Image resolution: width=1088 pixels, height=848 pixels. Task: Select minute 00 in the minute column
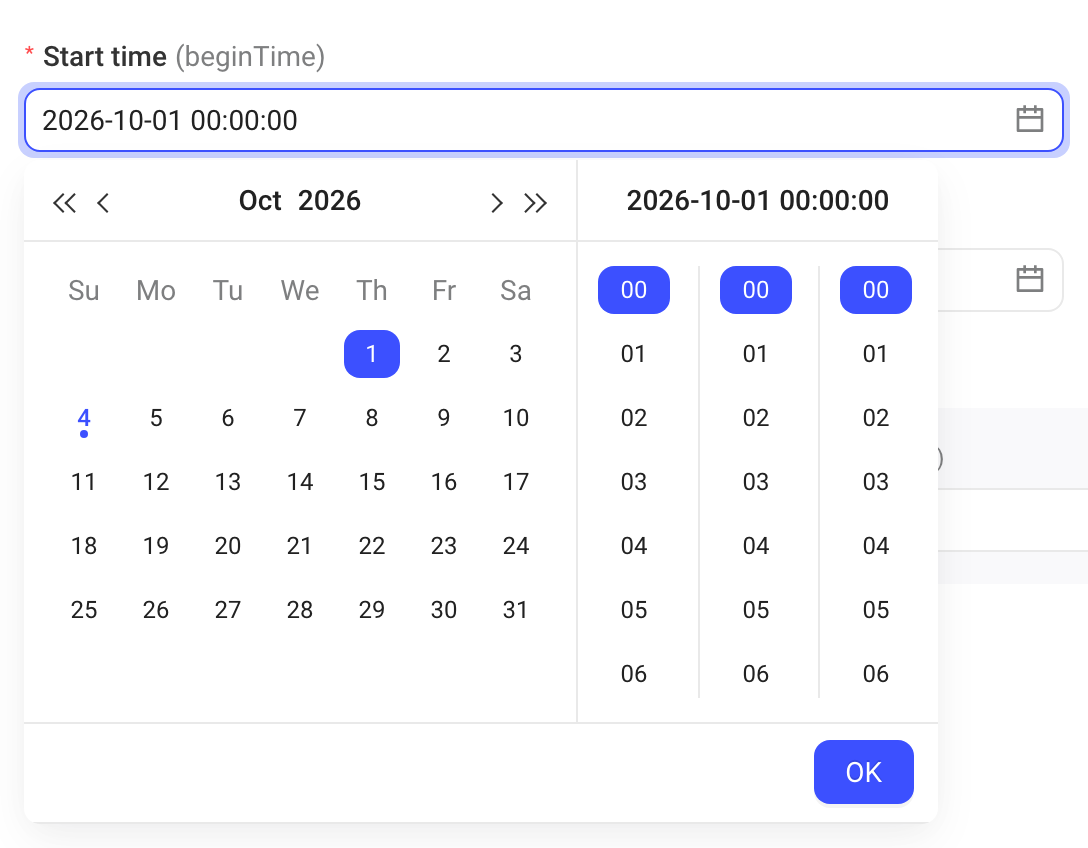click(756, 289)
